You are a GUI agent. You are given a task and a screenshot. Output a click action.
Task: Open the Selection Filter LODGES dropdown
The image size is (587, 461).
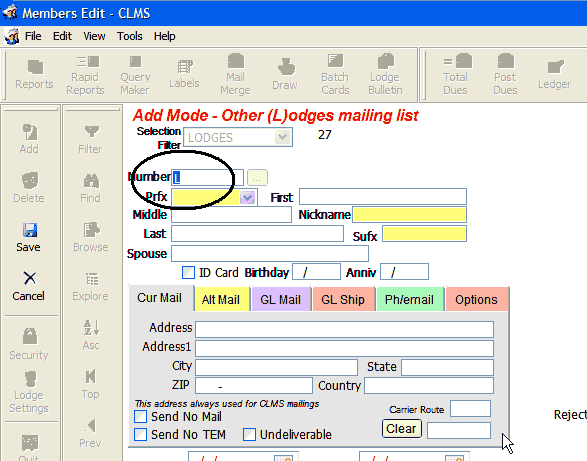pos(283,137)
